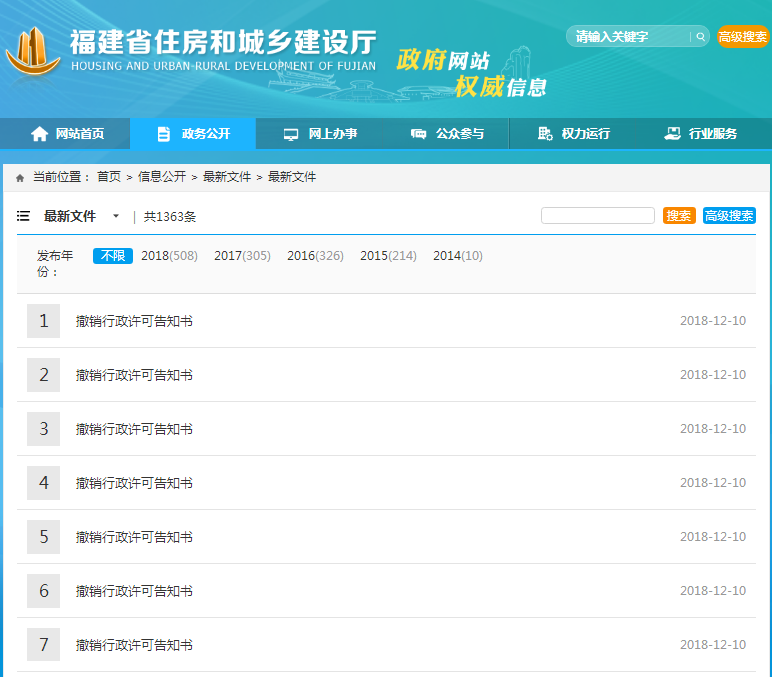The width and height of the screenshot is (772, 677).
Task: Open the 行业服务 nav tab
Action: (703, 133)
